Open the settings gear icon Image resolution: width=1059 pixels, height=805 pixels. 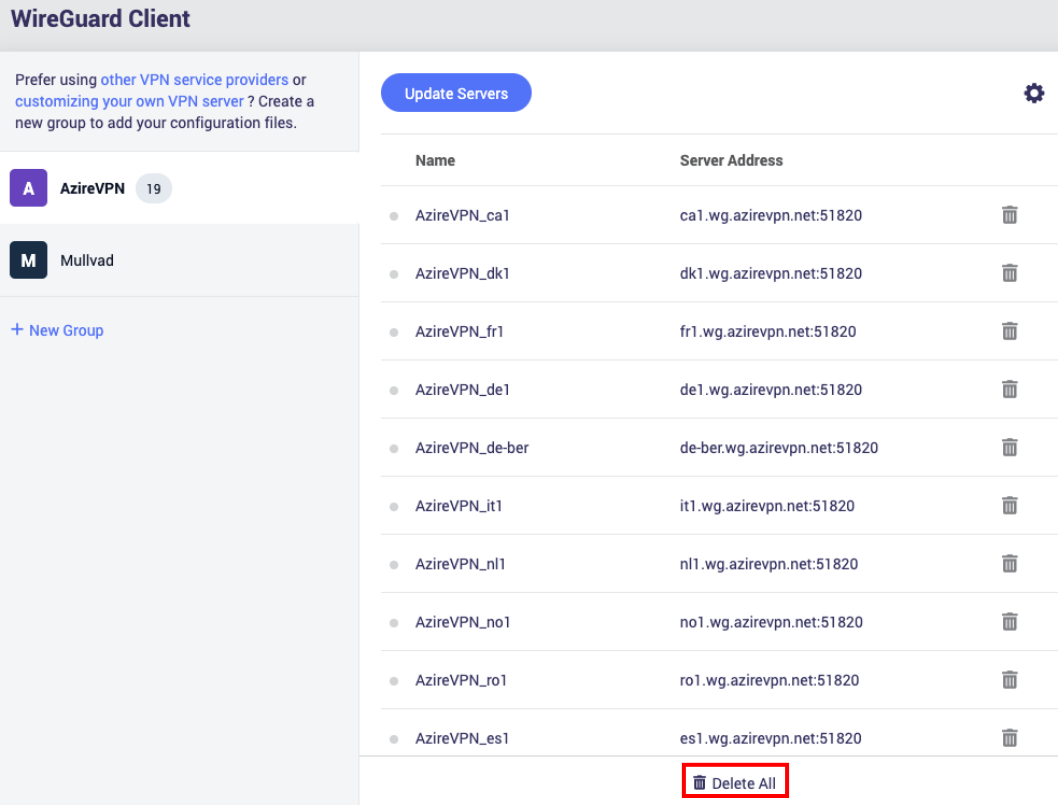point(1033,93)
